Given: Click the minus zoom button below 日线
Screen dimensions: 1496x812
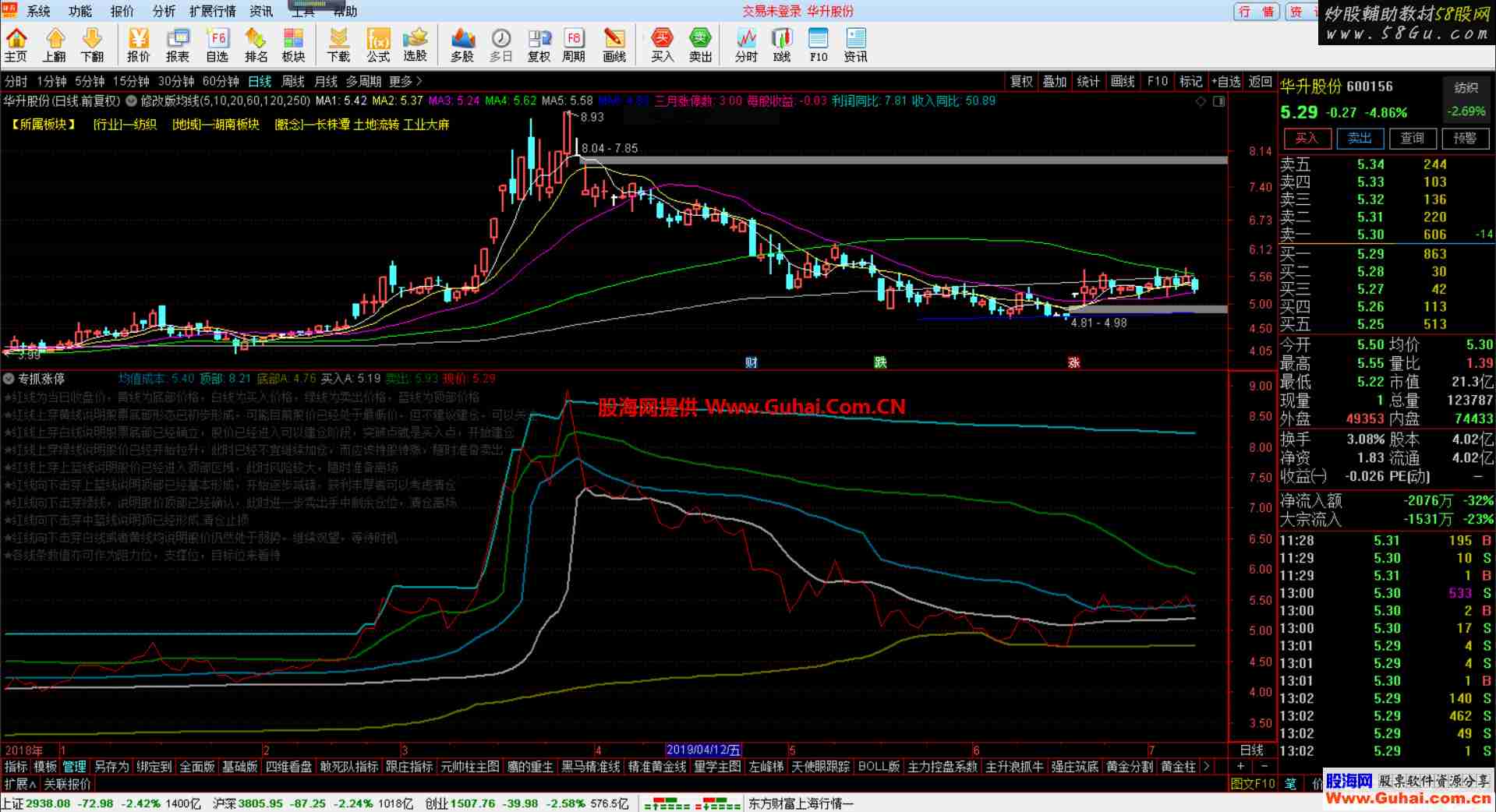Looking at the screenshot, I should [x=1263, y=767].
